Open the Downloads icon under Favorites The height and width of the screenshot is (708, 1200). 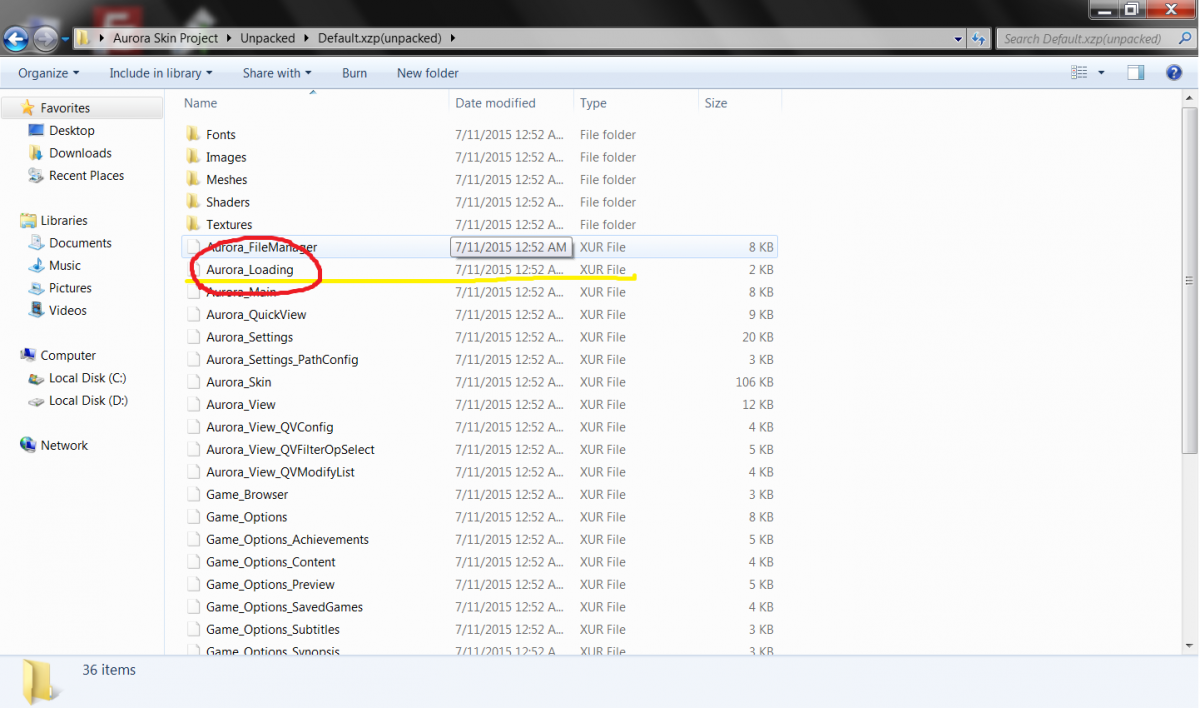[37, 153]
